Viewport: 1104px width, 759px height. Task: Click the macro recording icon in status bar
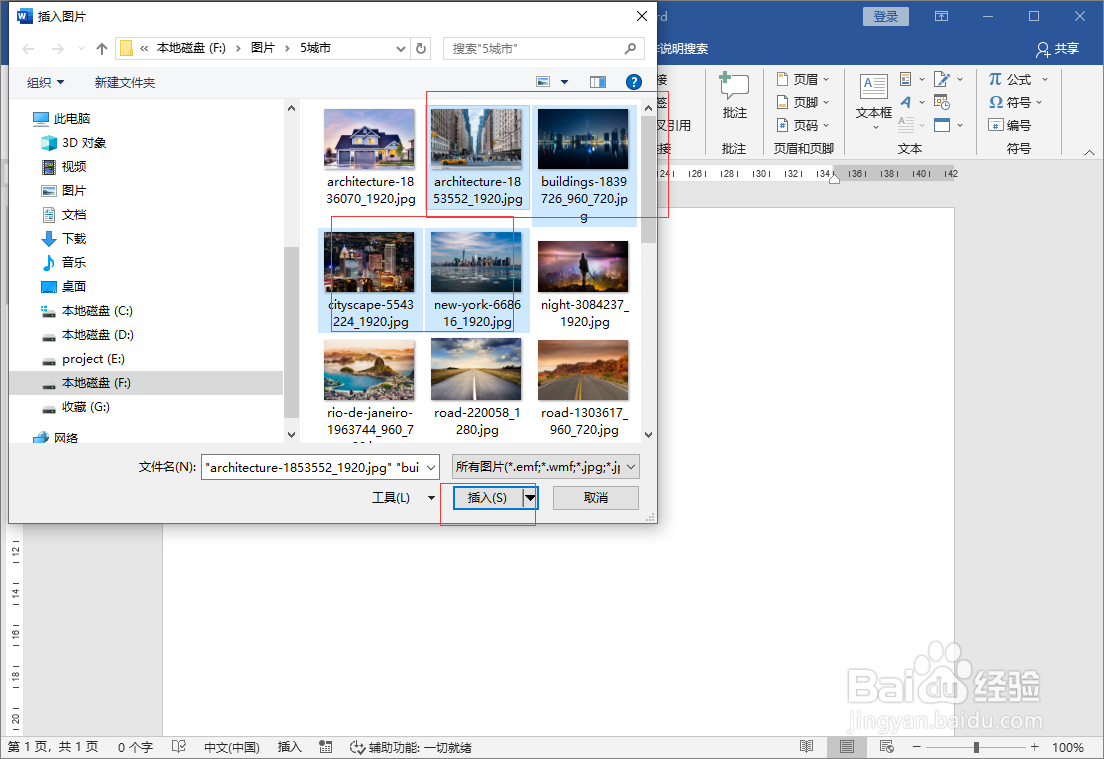click(x=325, y=747)
